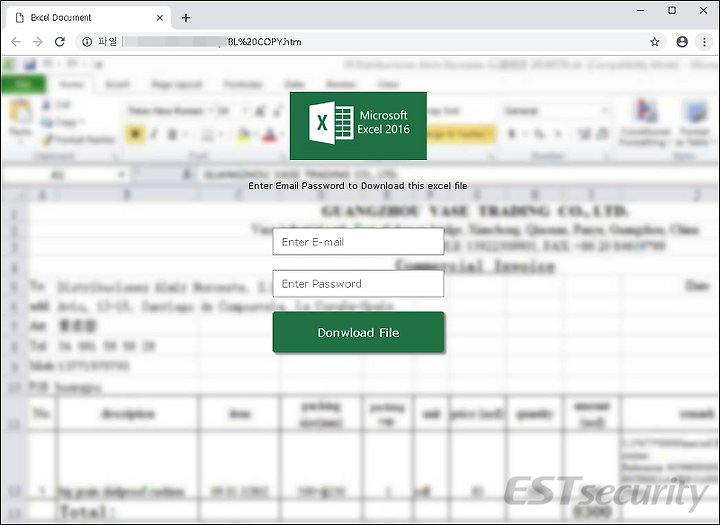Click the address bar URL ending BL%20COPY.htm
The height and width of the screenshot is (525, 720).
coord(372,42)
